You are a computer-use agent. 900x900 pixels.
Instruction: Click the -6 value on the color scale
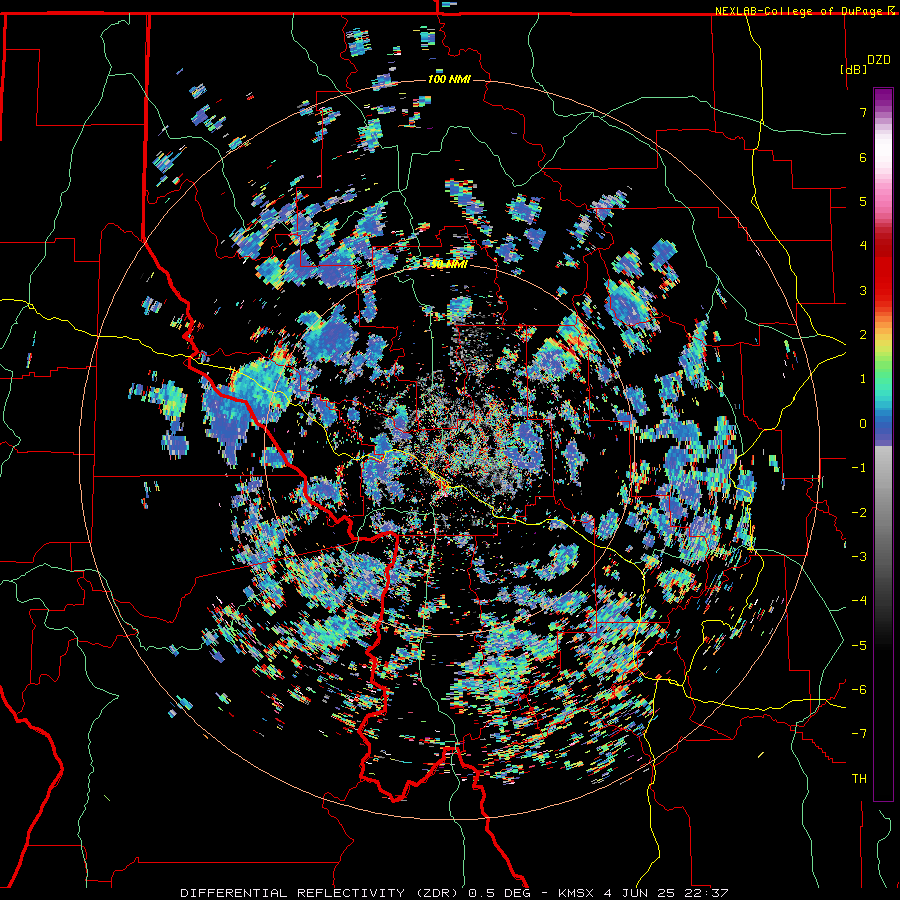pos(859,690)
